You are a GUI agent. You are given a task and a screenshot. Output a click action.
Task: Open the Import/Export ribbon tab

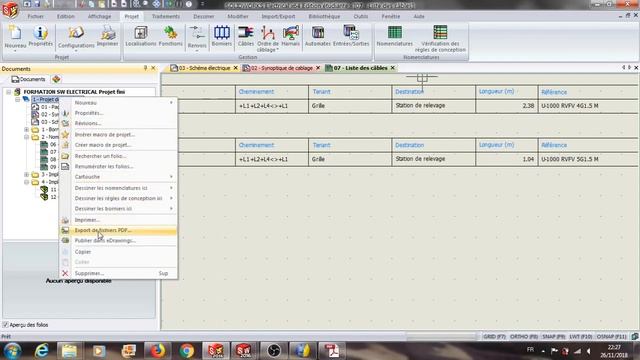click(x=278, y=16)
